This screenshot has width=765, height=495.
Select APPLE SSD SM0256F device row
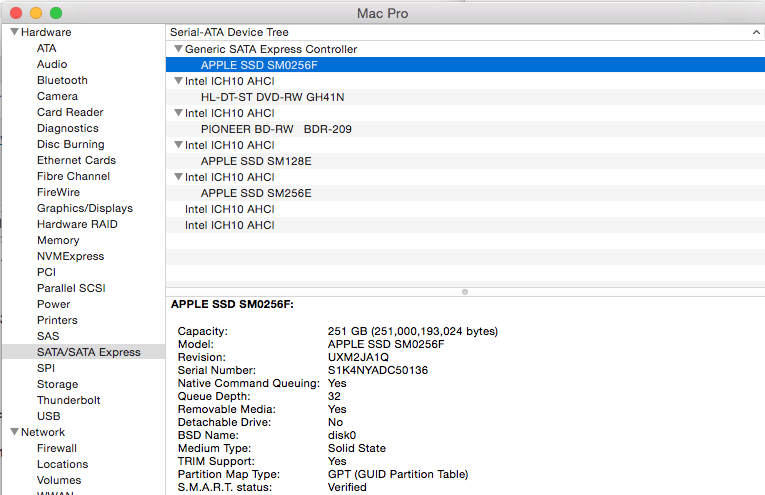coord(465,65)
